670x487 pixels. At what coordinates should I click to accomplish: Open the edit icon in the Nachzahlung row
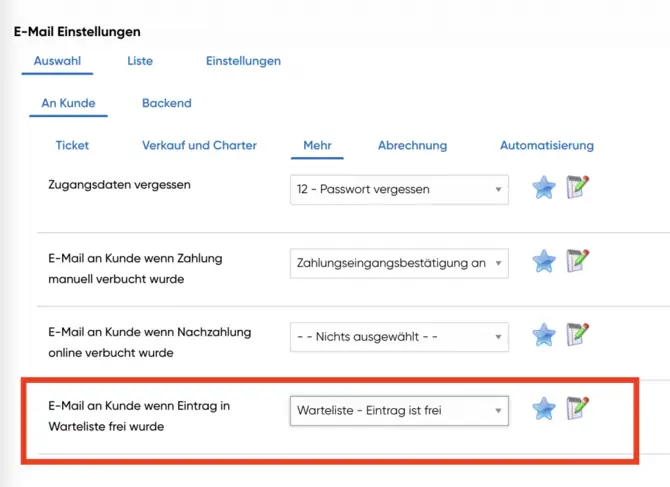(x=577, y=334)
